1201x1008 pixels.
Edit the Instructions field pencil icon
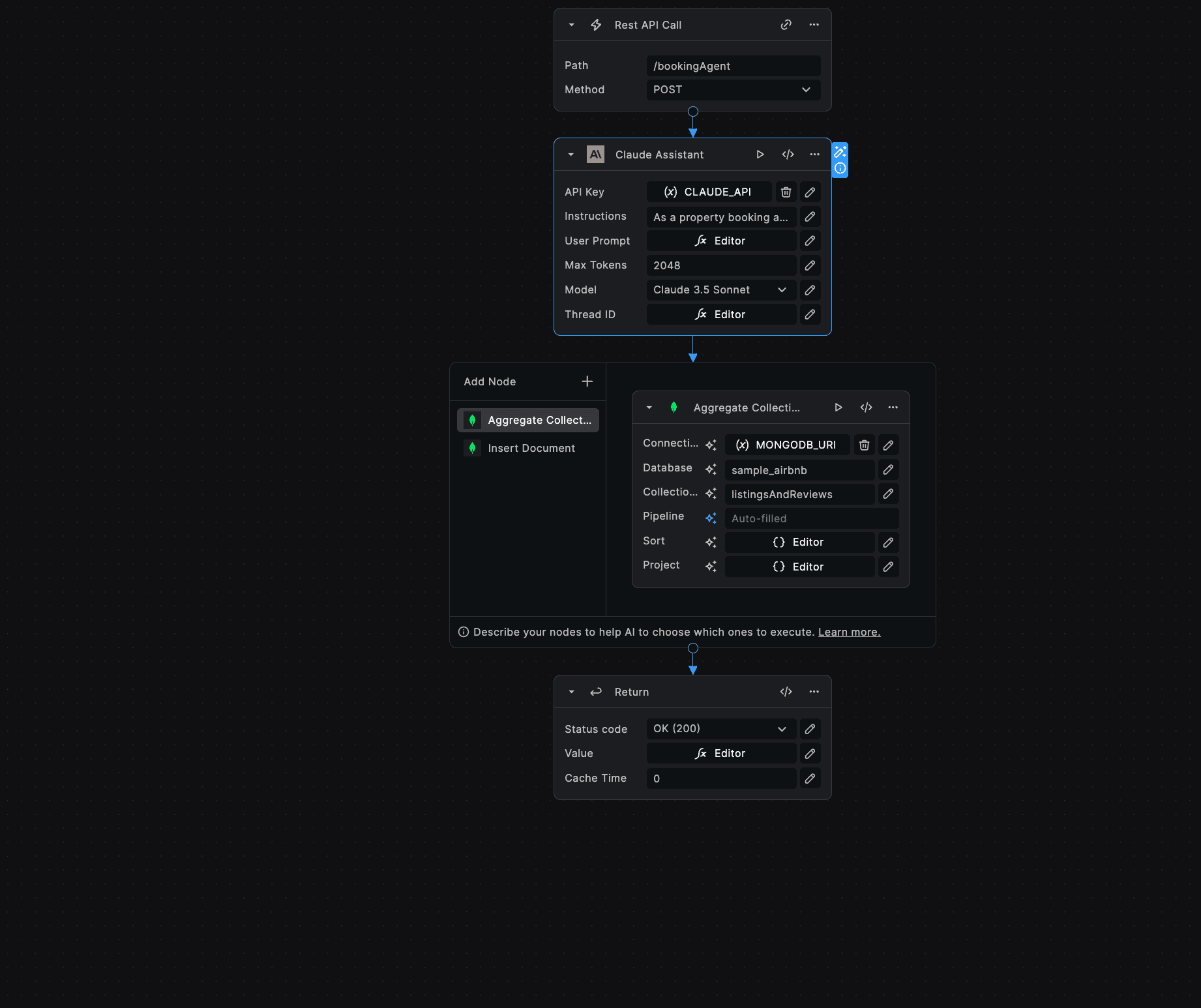(x=810, y=216)
